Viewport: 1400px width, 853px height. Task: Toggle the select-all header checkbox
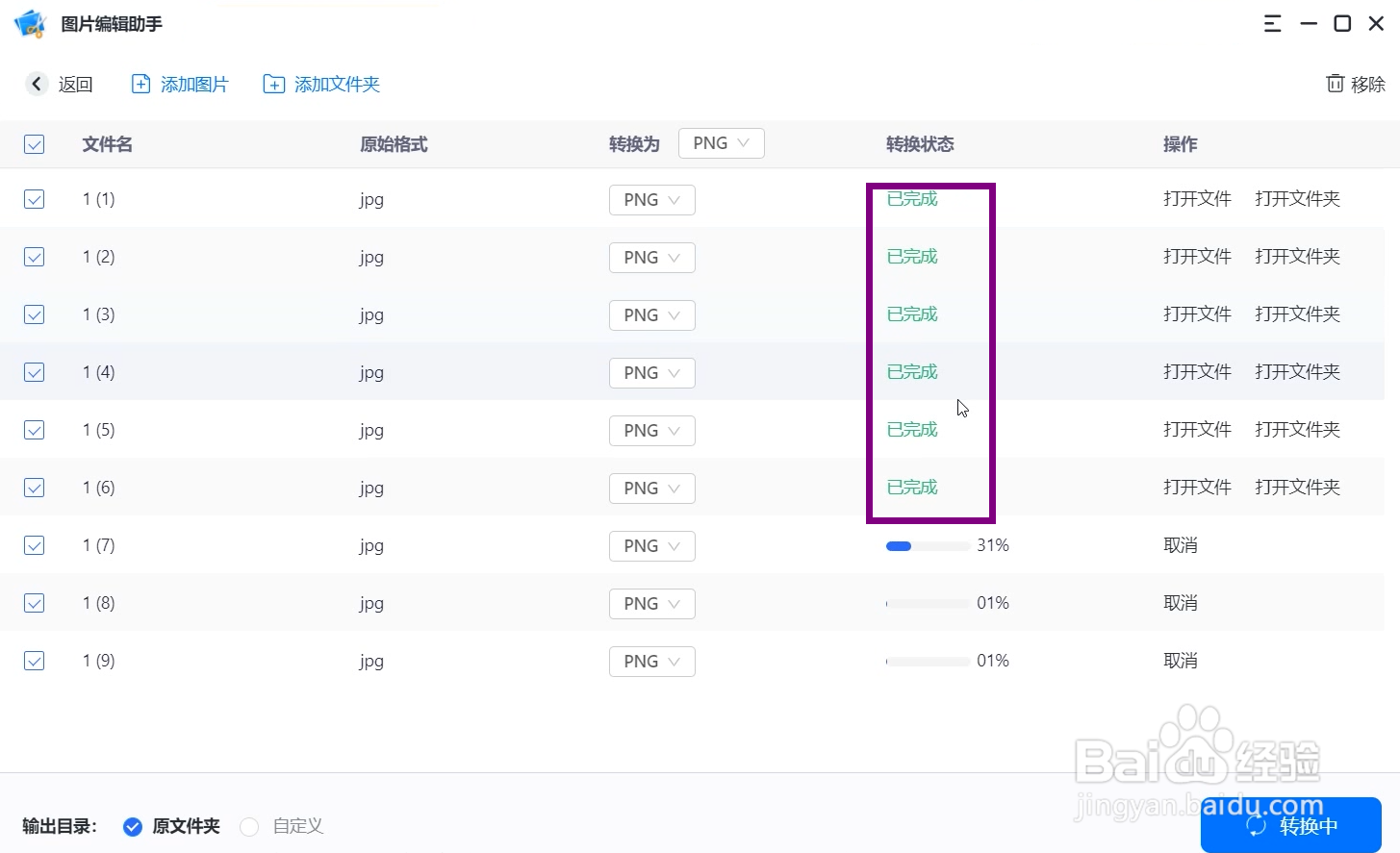pyautogui.click(x=35, y=144)
